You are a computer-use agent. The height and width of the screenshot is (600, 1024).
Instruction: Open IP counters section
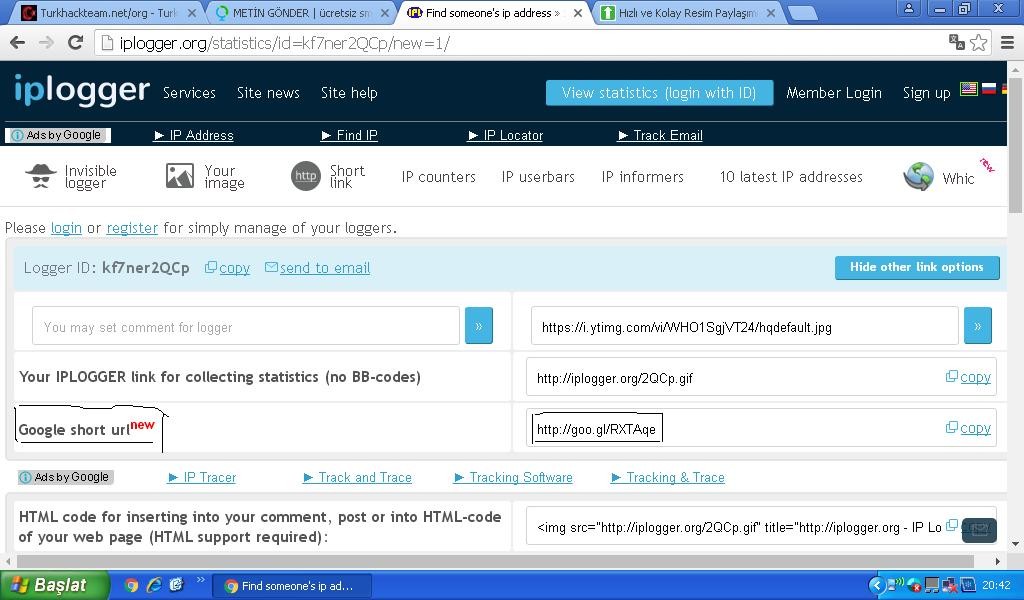[439, 177]
